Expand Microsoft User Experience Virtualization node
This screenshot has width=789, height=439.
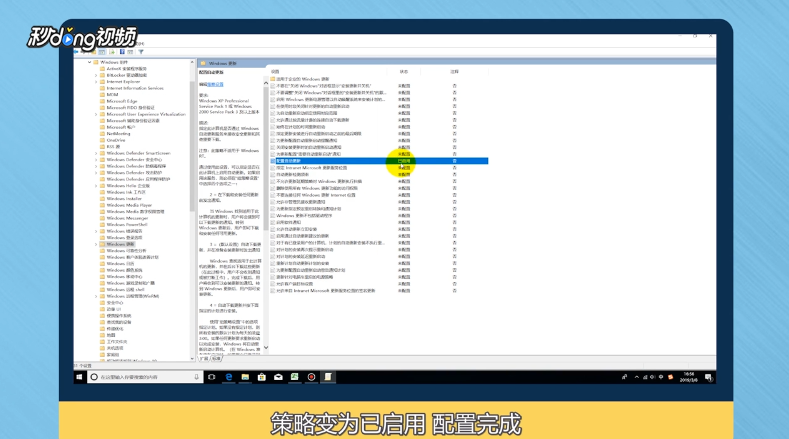[x=96, y=114]
